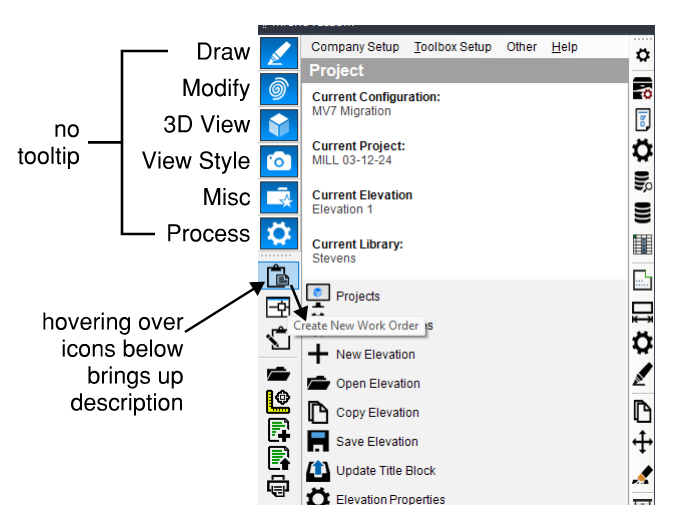Open the blue Draw pen tile

click(279, 53)
